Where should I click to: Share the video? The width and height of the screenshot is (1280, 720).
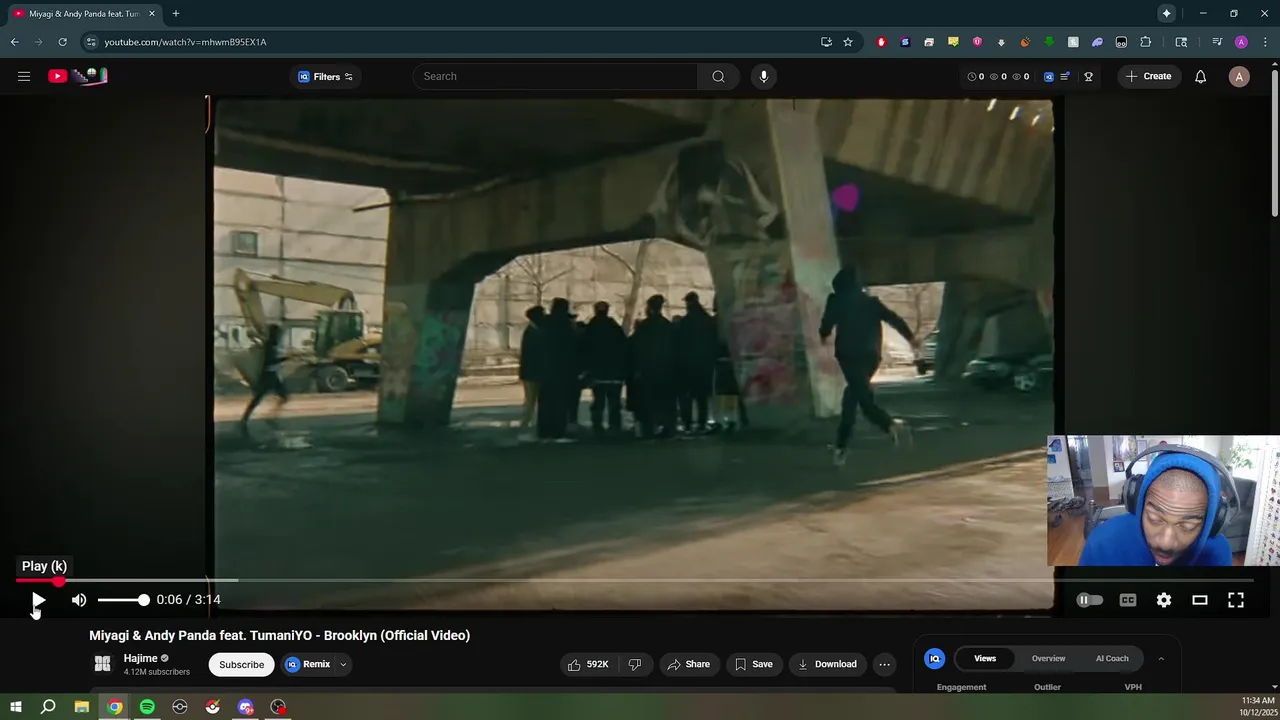tap(688, 664)
